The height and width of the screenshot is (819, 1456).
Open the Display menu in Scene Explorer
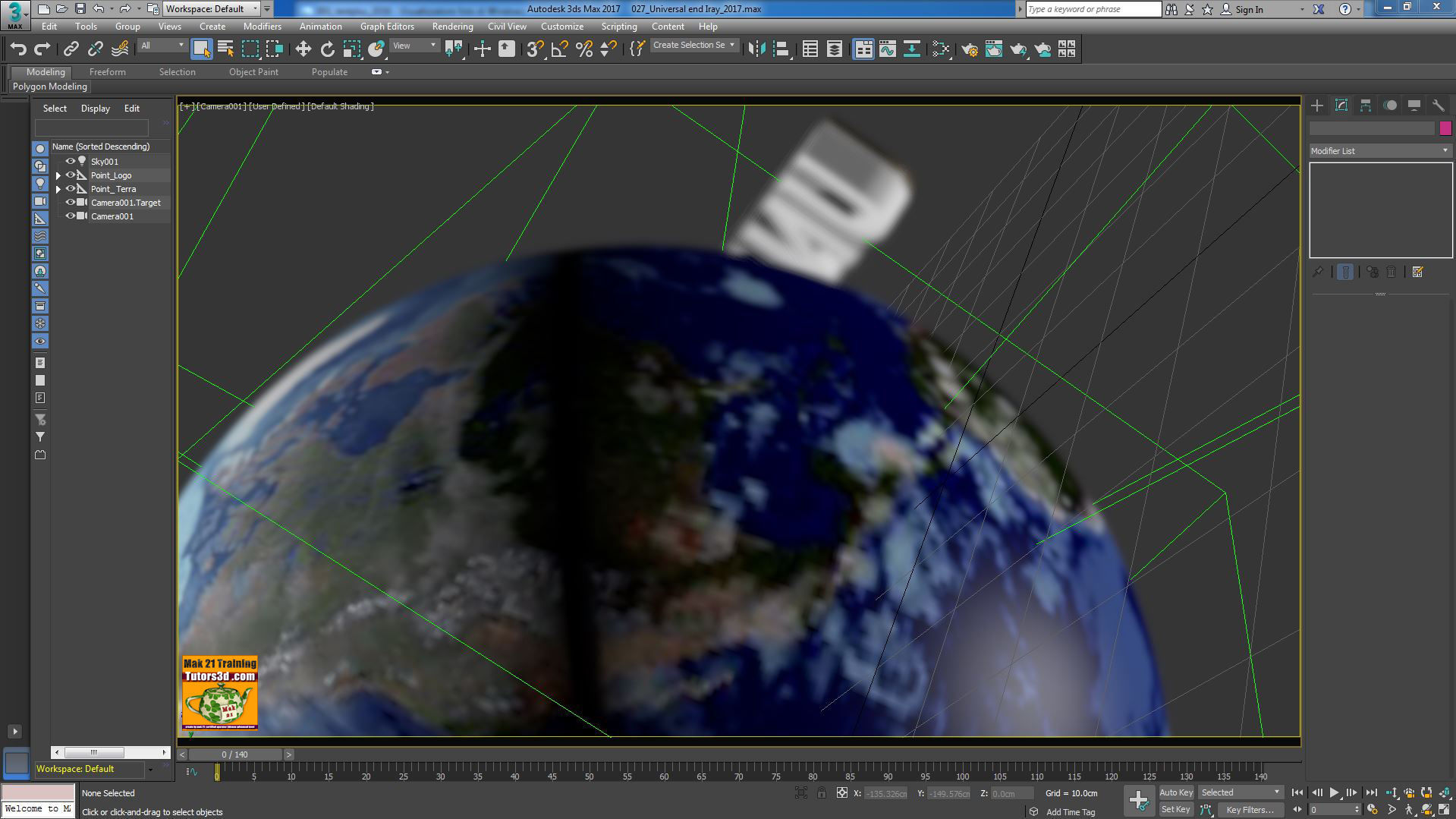point(96,108)
